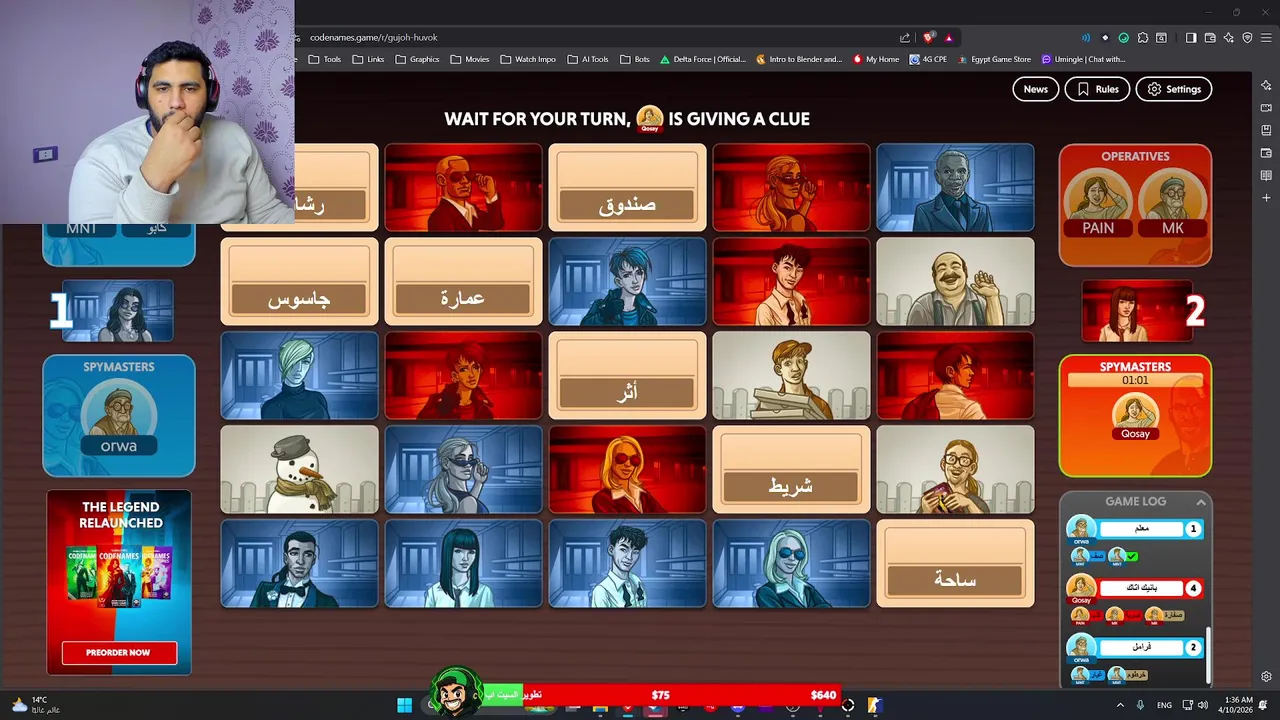Open the Graphics bookmarks folder
This screenshot has width=1280, height=720.
tap(417, 59)
